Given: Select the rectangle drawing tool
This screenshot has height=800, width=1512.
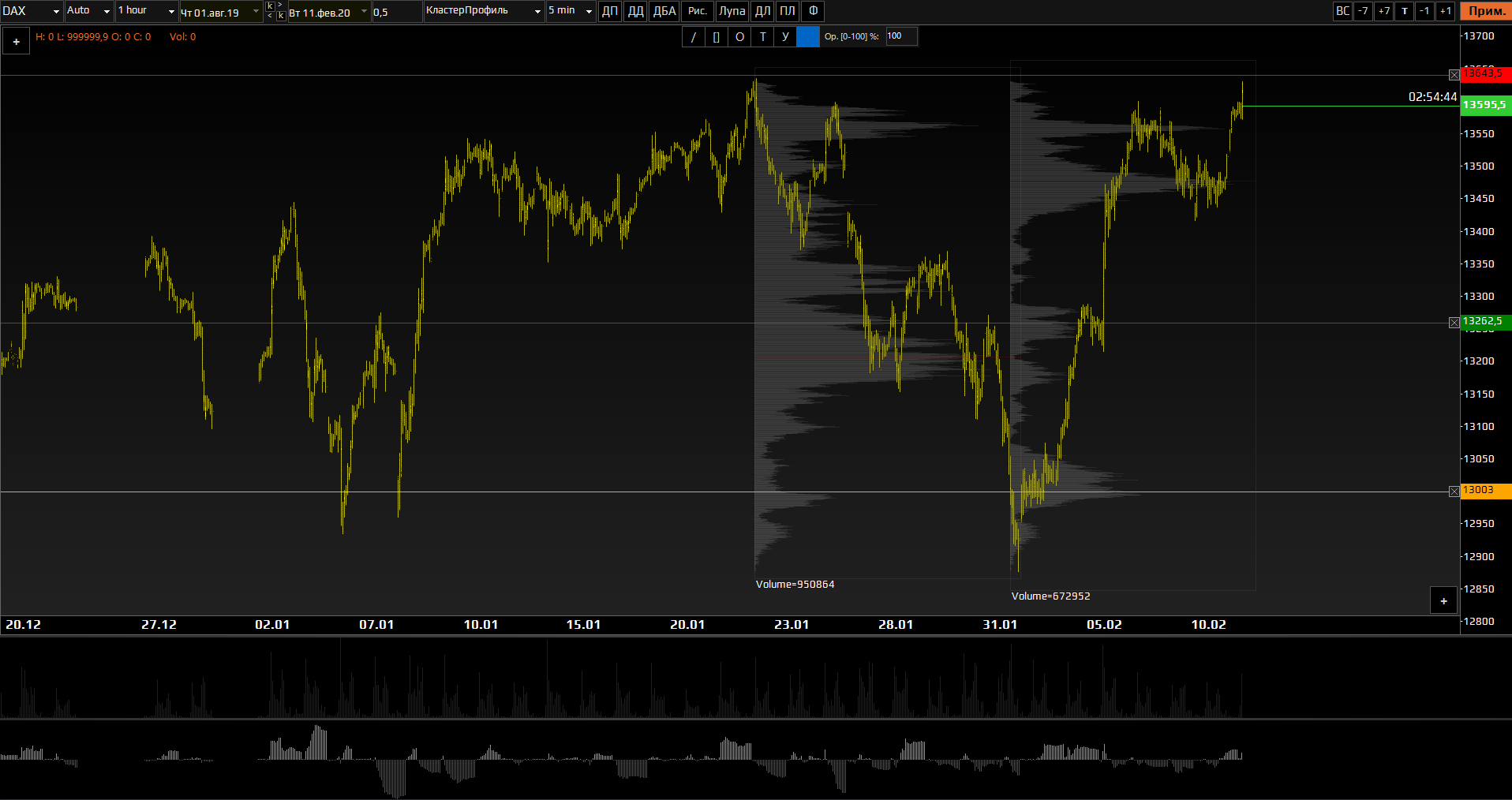Looking at the screenshot, I should point(717,37).
